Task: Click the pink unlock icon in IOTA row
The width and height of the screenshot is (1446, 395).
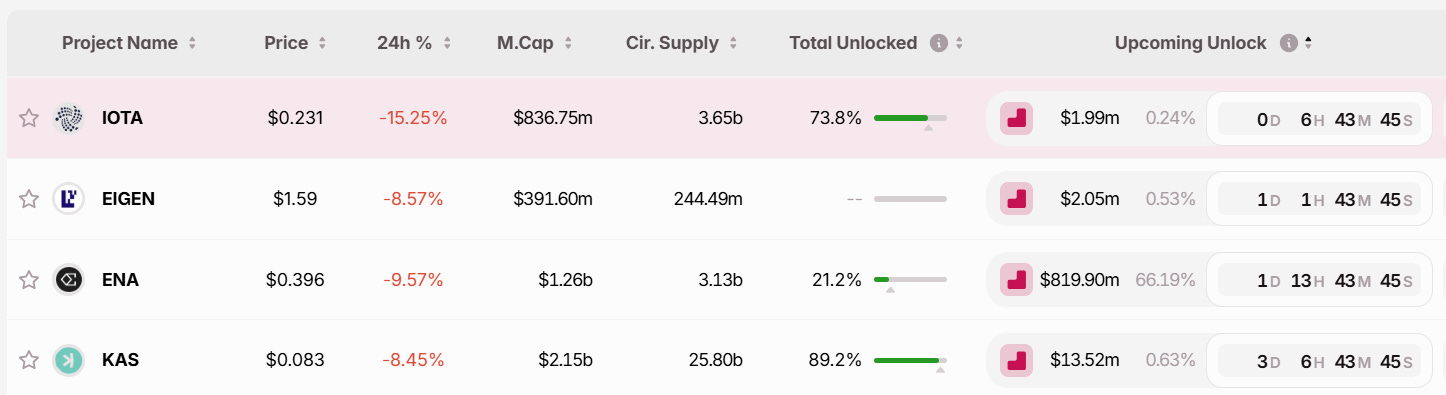Action: pyautogui.click(x=1017, y=118)
